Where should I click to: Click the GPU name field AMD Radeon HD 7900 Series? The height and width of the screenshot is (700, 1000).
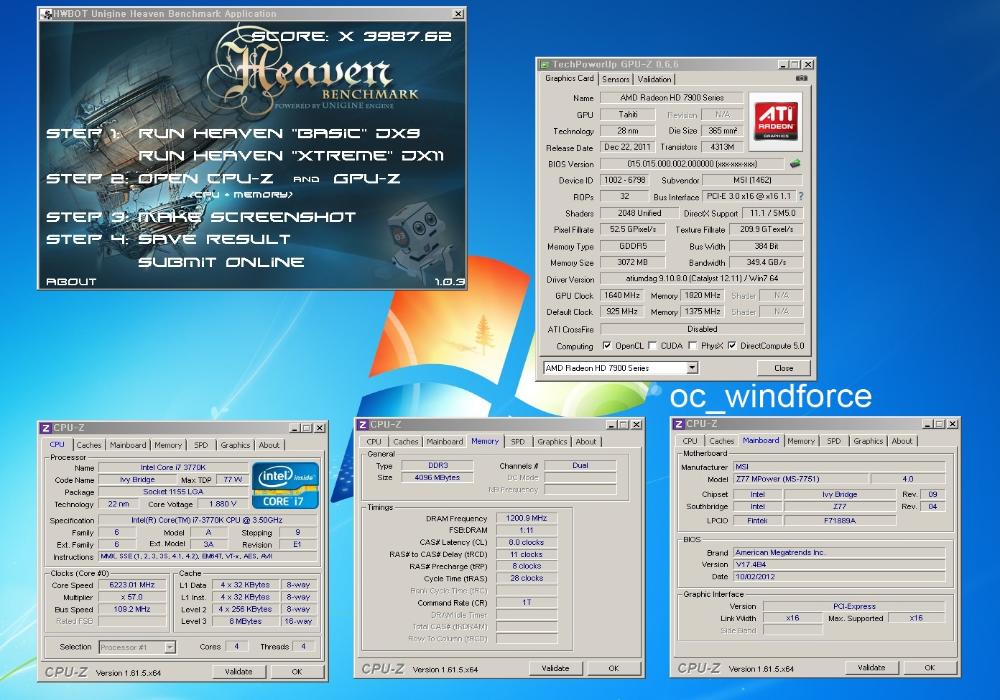(x=672, y=98)
